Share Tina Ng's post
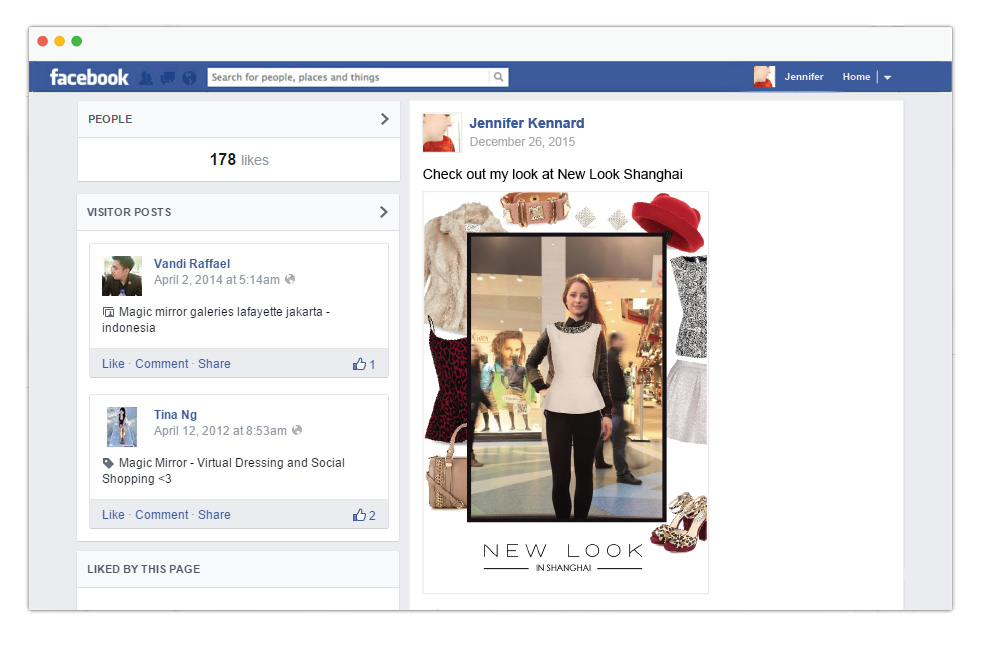This screenshot has height=645, width=1000. click(214, 515)
